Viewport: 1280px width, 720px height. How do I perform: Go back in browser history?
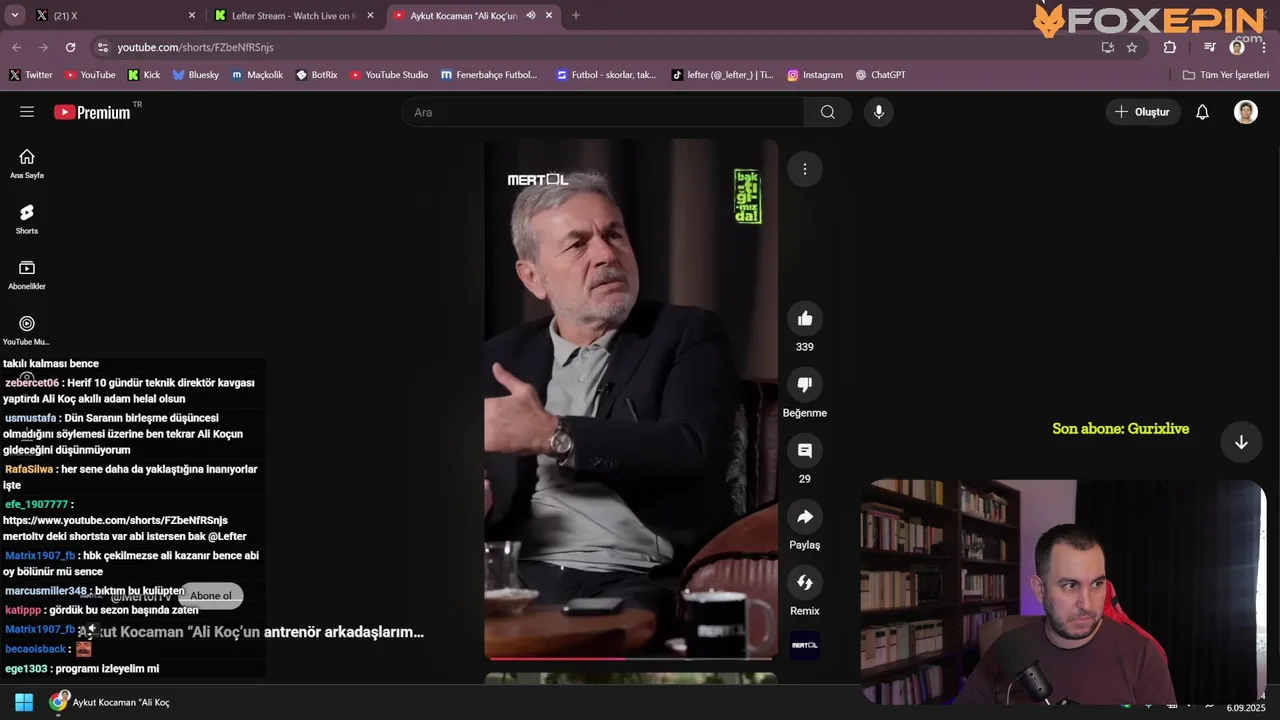tap(16, 47)
